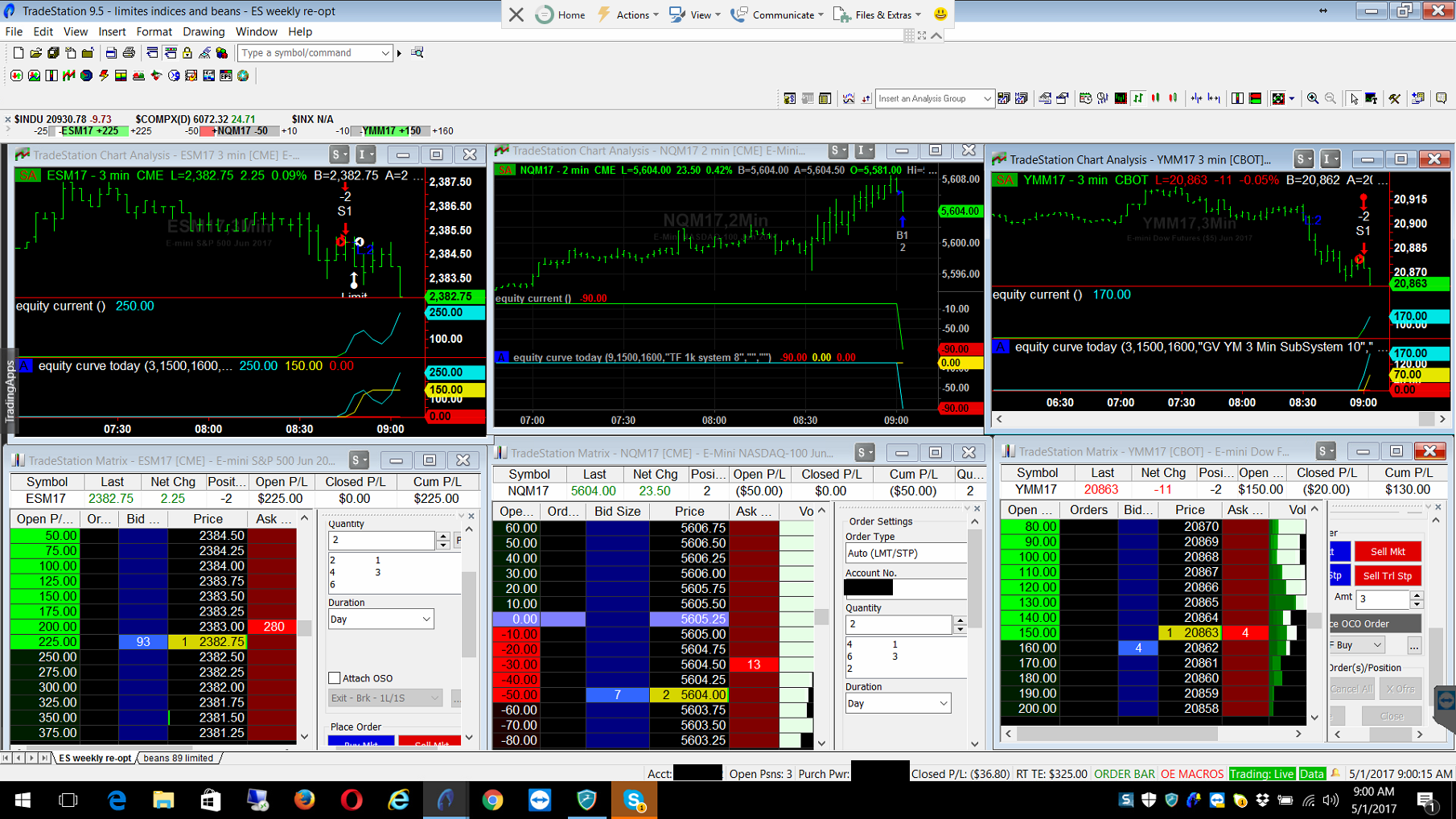Open the Insert an Analysis Group dropdown
Screen dimensions: 1456x819
click(934, 98)
